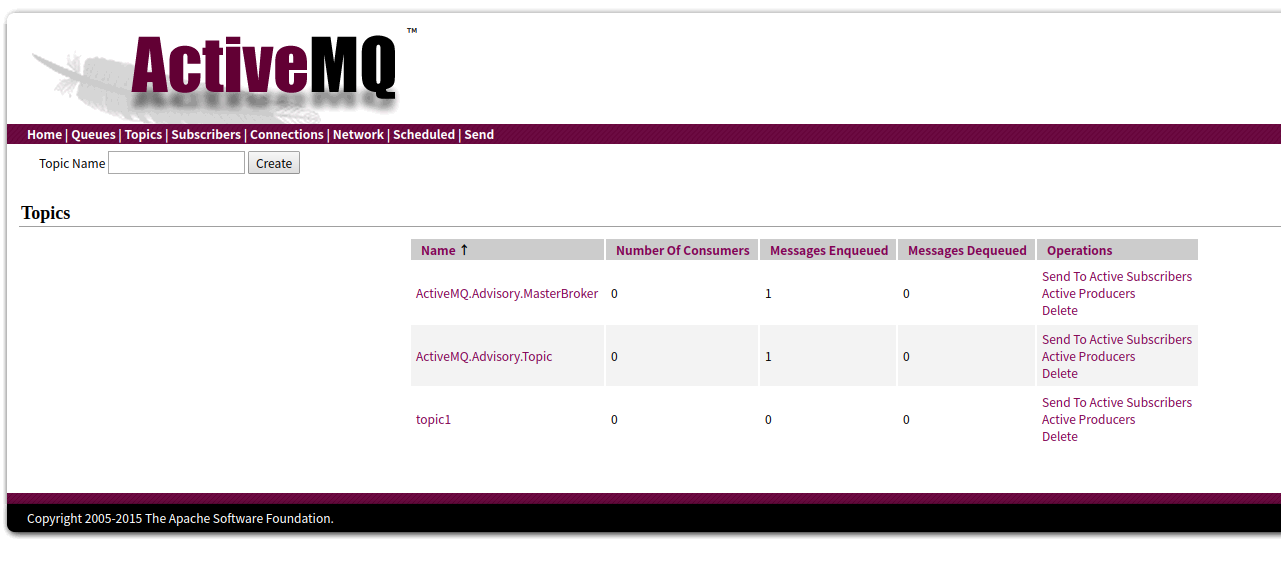Open the Send message page
The image size is (1281, 566).
[479, 134]
